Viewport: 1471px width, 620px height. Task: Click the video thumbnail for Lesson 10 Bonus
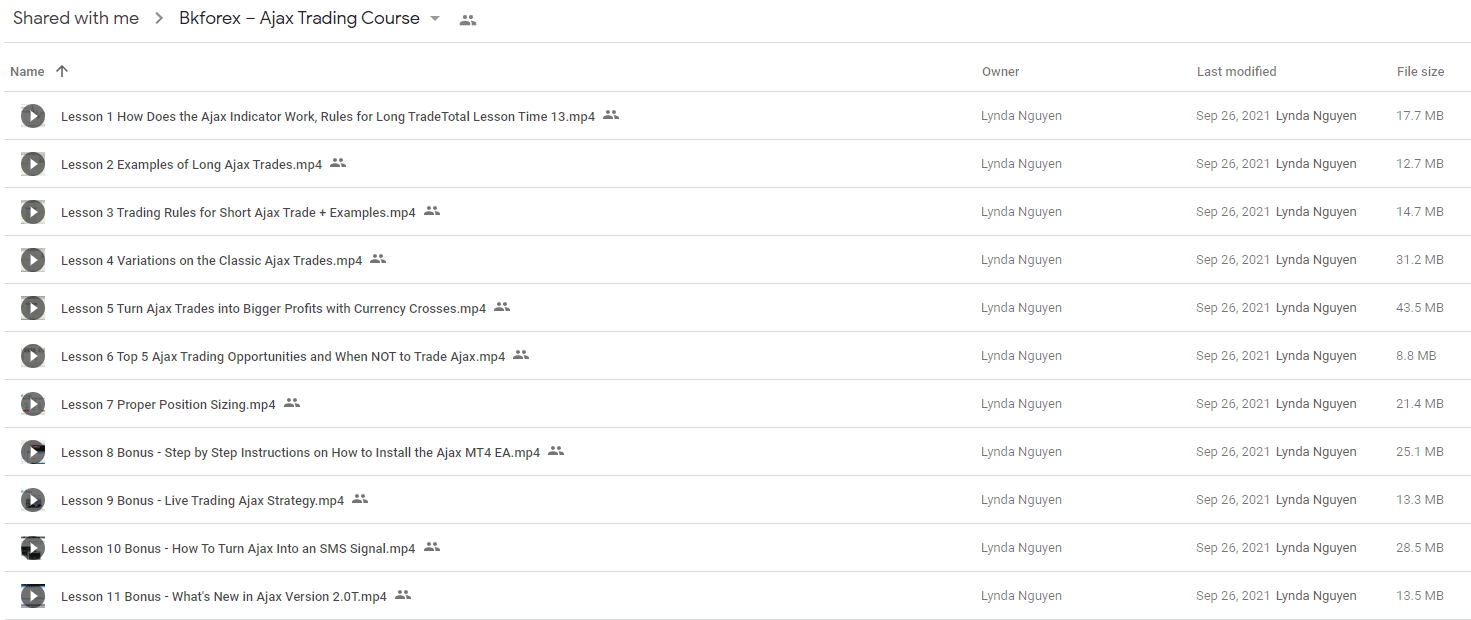pyautogui.click(x=33, y=548)
